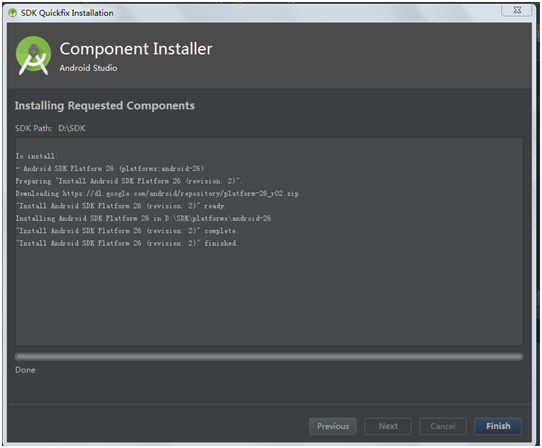Click the Finish button

point(498,426)
